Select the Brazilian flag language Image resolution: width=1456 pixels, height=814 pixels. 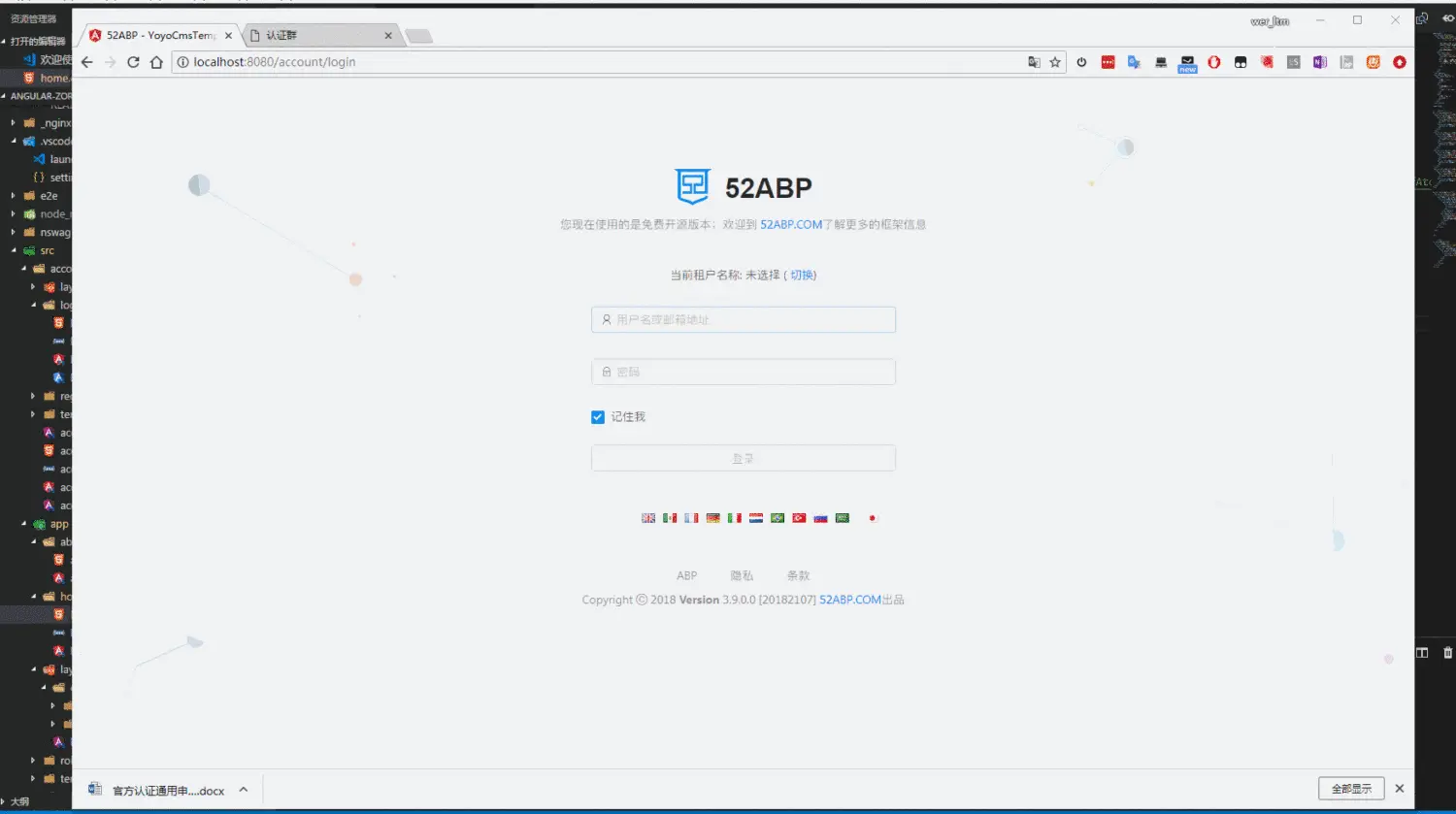tap(778, 518)
